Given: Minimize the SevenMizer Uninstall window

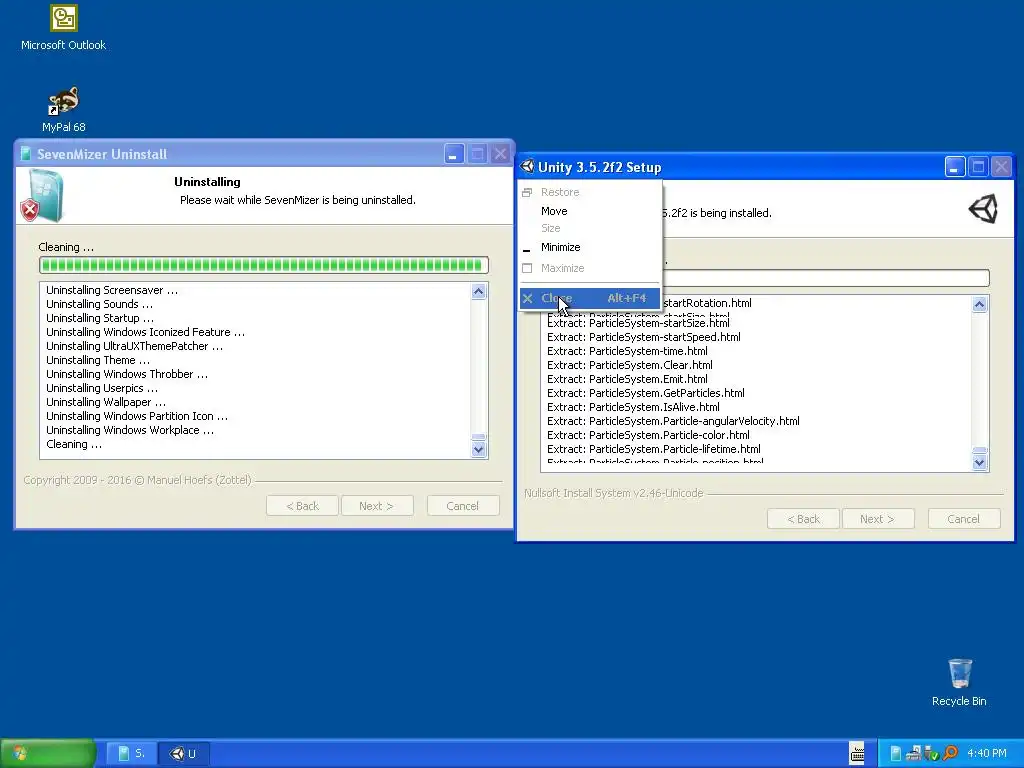Looking at the screenshot, I should point(455,154).
